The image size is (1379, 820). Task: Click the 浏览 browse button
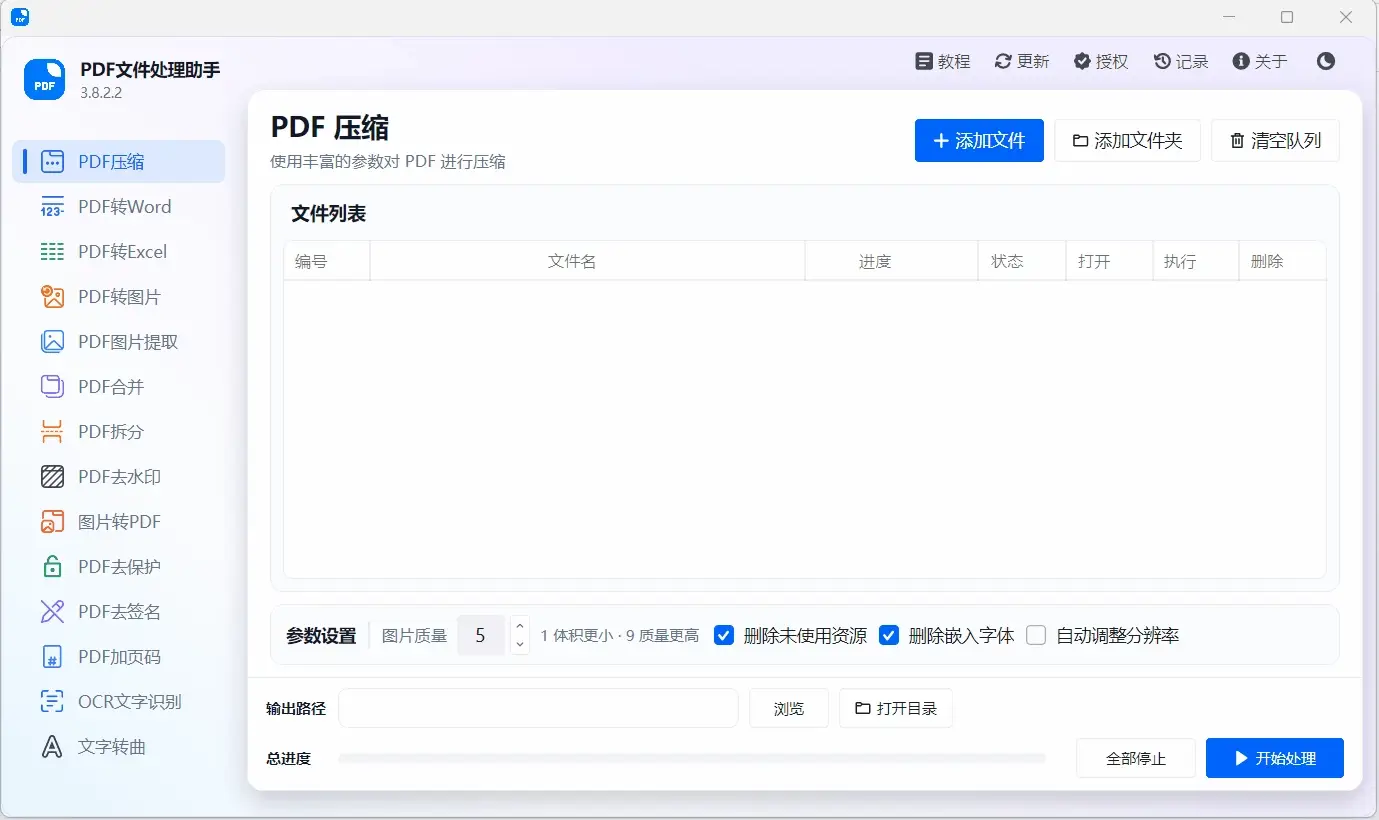tap(789, 708)
